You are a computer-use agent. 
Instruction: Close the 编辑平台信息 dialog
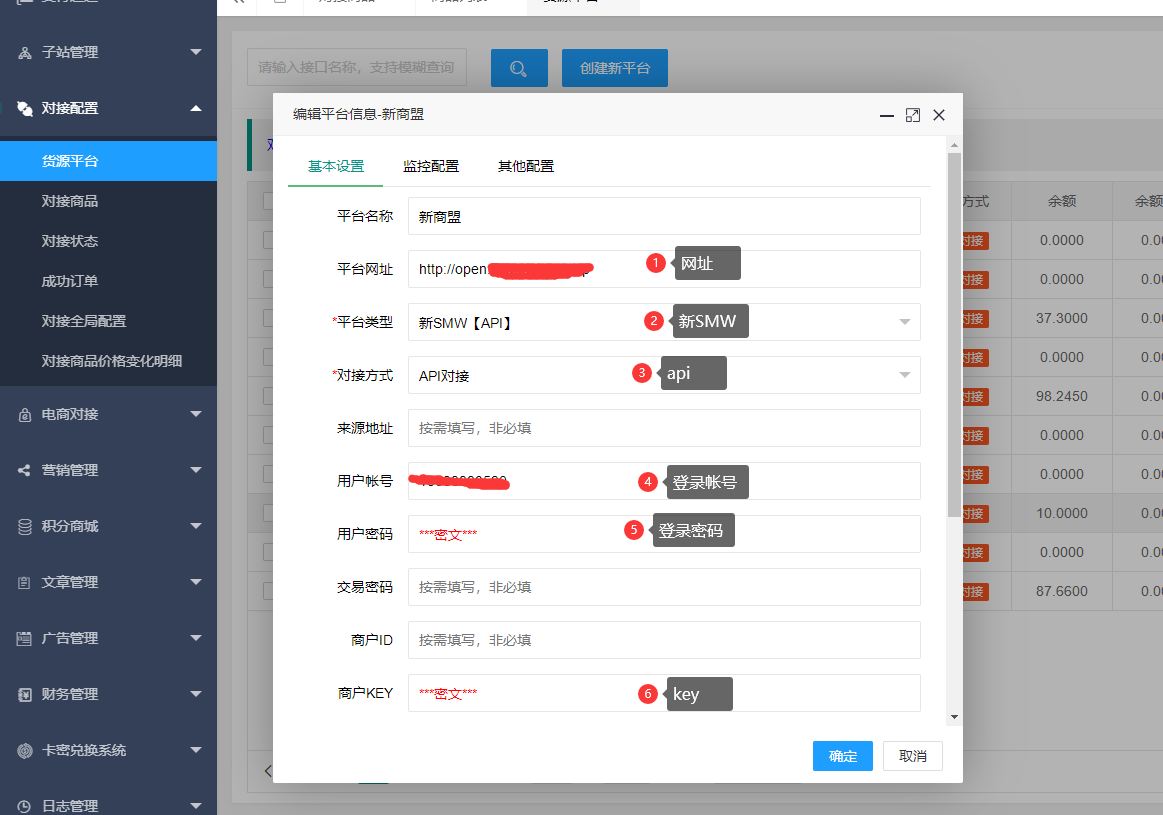coord(939,115)
